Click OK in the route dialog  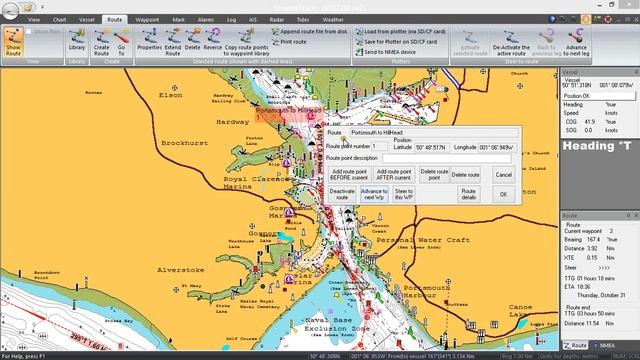click(x=503, y=194)
